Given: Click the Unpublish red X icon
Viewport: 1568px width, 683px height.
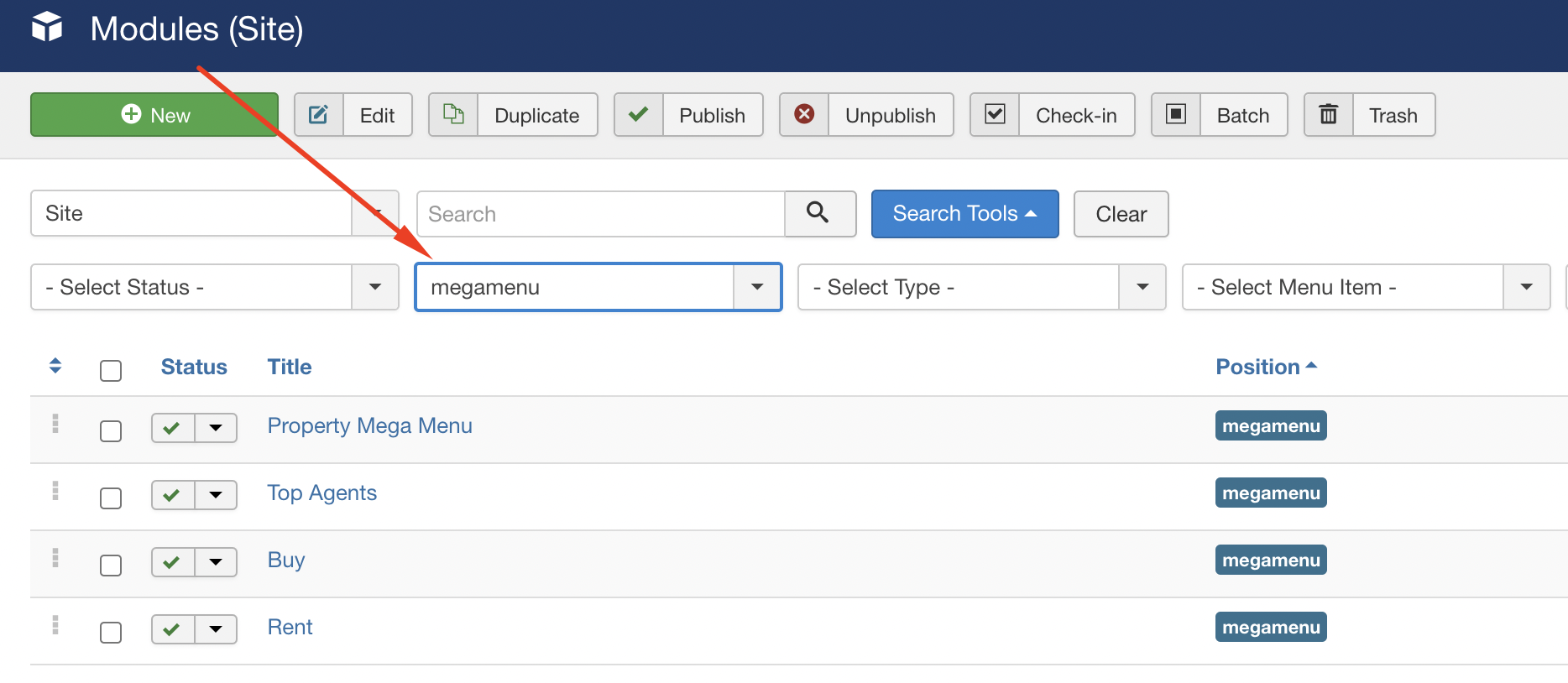Looking at the screenshot, I should 804,115.
